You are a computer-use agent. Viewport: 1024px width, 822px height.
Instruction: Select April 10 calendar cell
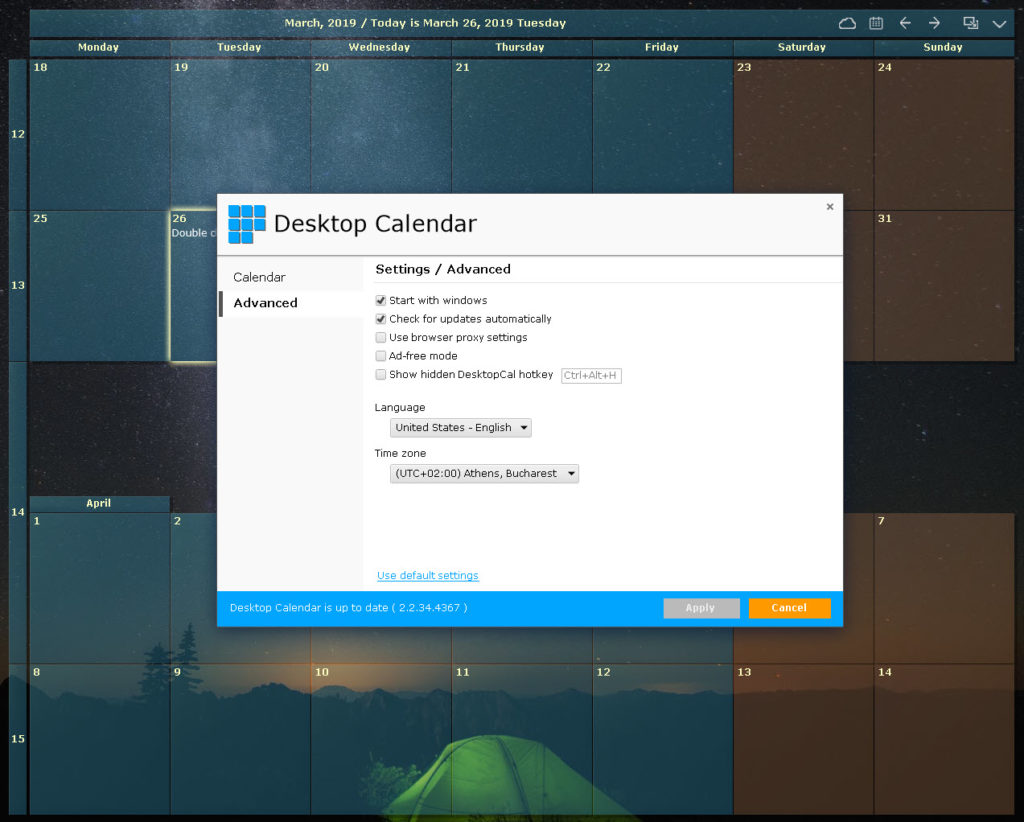tap(381, 740)
